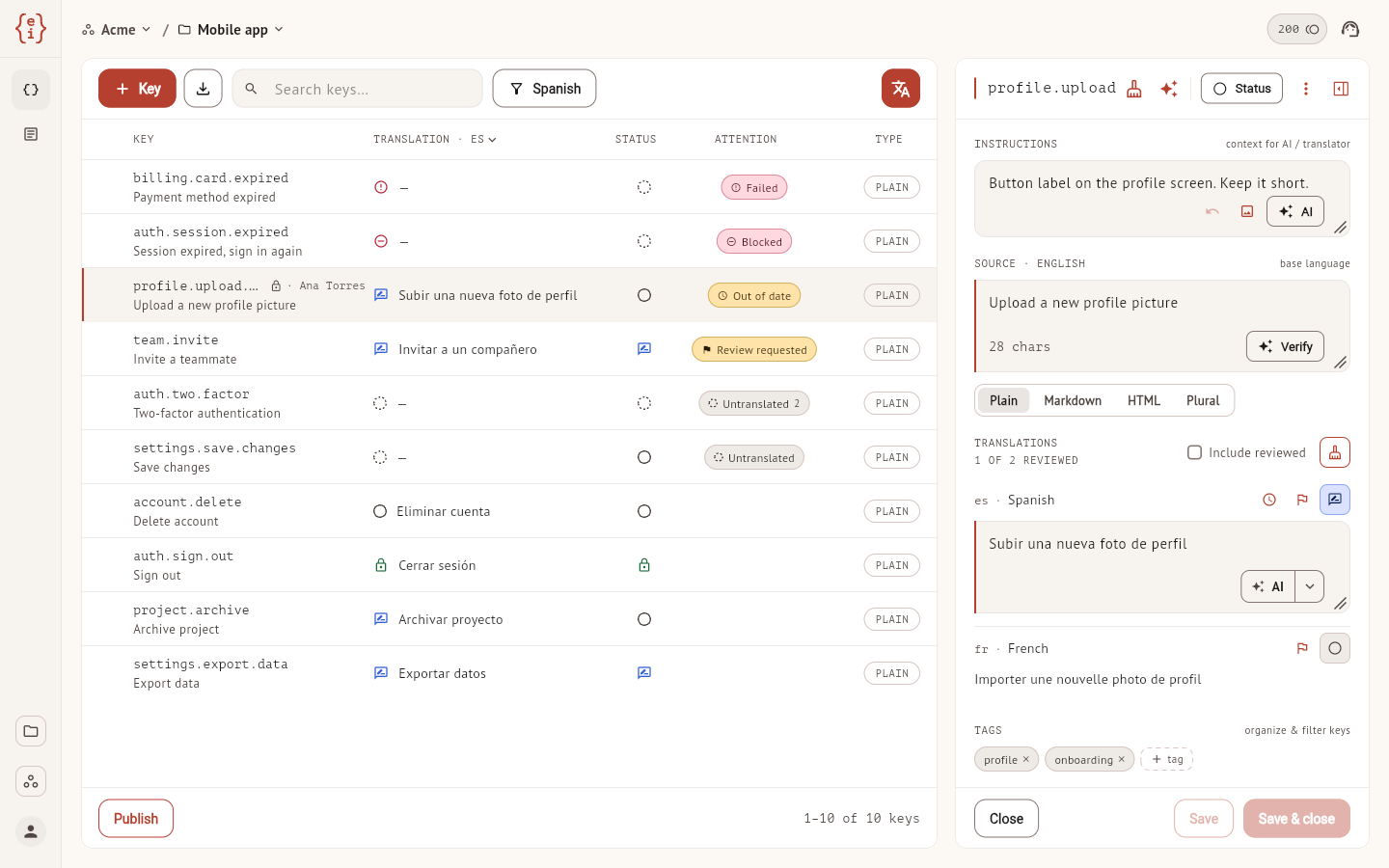1389x868 pixels.
Task: Click the clear translations brush button
Action: pos(1335,452)
